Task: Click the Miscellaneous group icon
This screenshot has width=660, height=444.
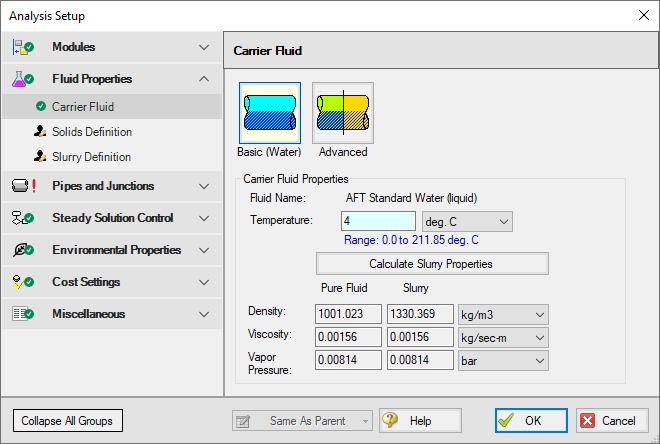Action: [24, 314]
